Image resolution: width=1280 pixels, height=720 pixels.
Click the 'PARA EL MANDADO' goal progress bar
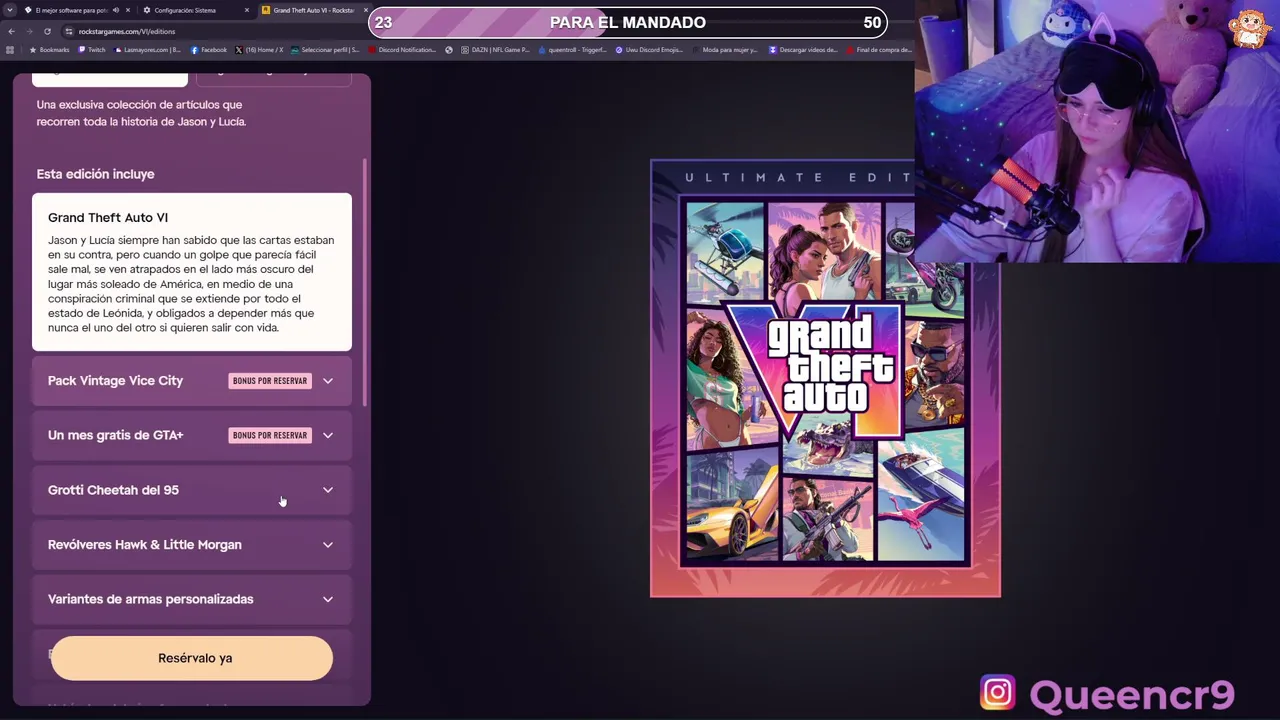coord(628,22)
